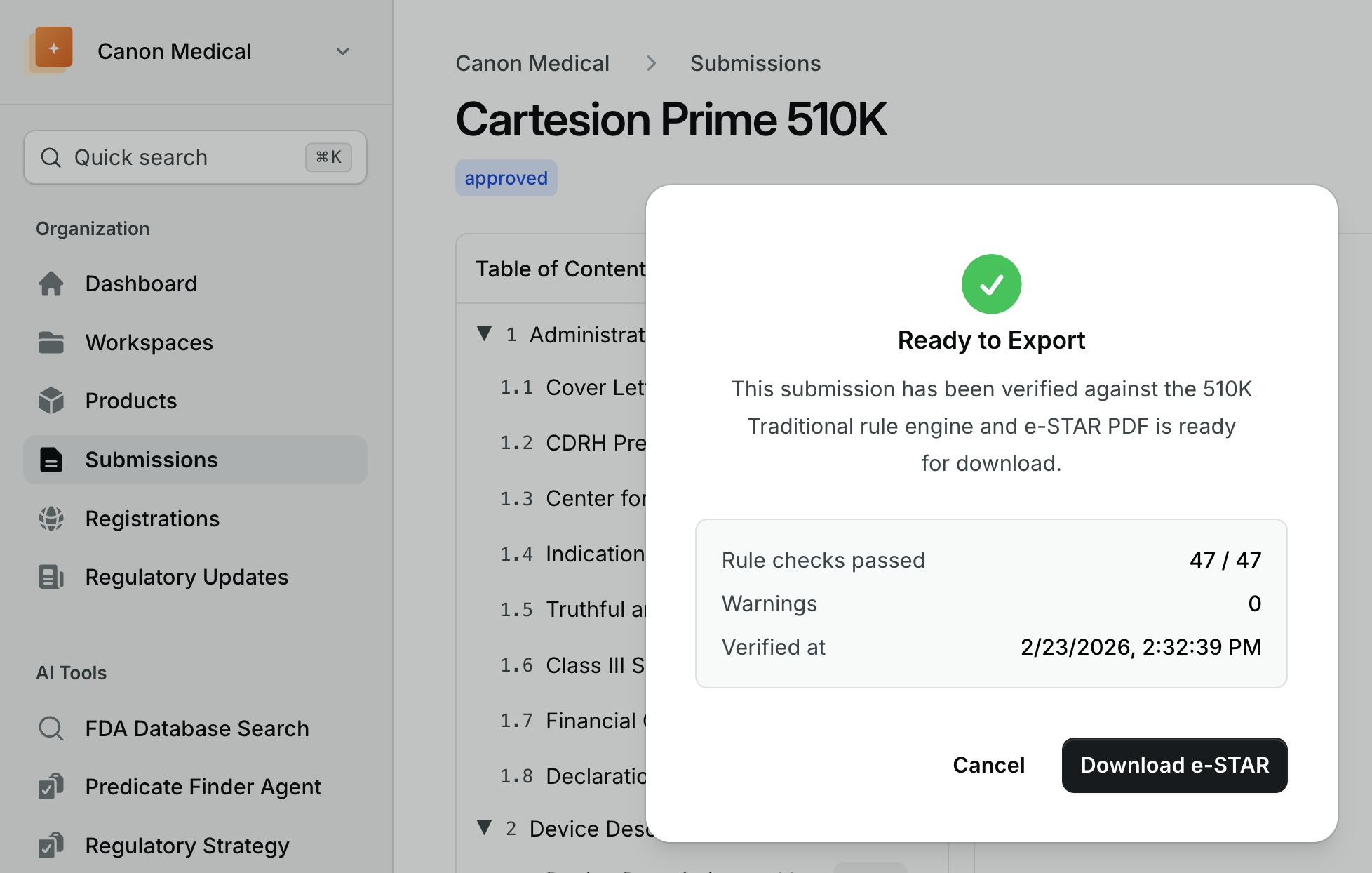Open Submissions in the sidebar

coord(152,460)
